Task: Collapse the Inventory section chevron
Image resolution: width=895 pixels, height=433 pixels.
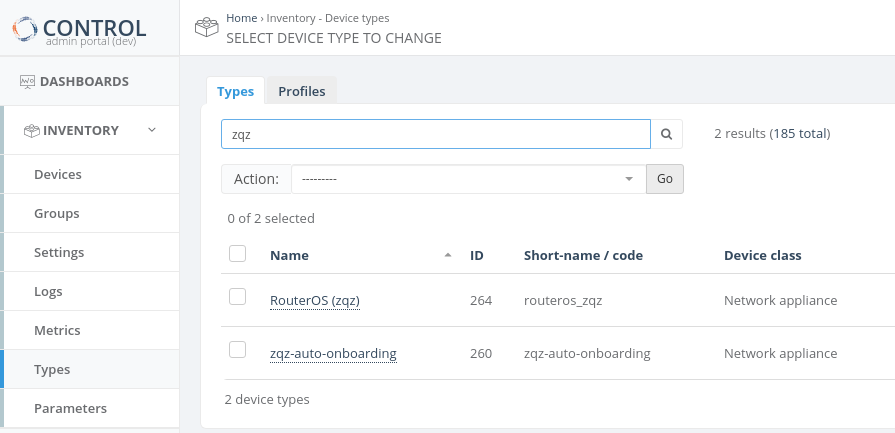Action: (x=152, y=131)
